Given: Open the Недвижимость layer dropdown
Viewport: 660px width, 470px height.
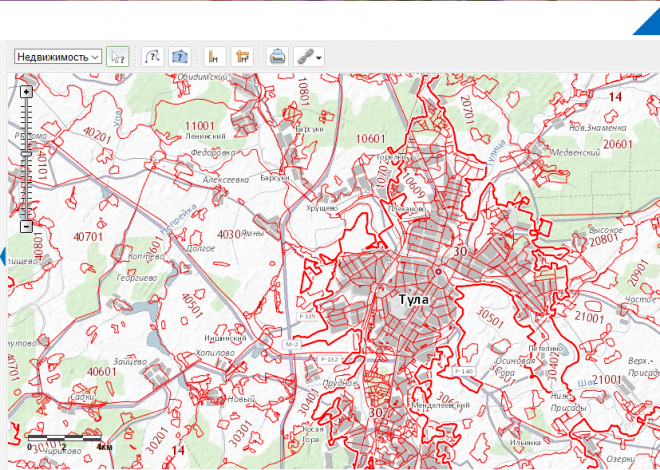Looking at the screenshot, I should [x=58, y=57].
